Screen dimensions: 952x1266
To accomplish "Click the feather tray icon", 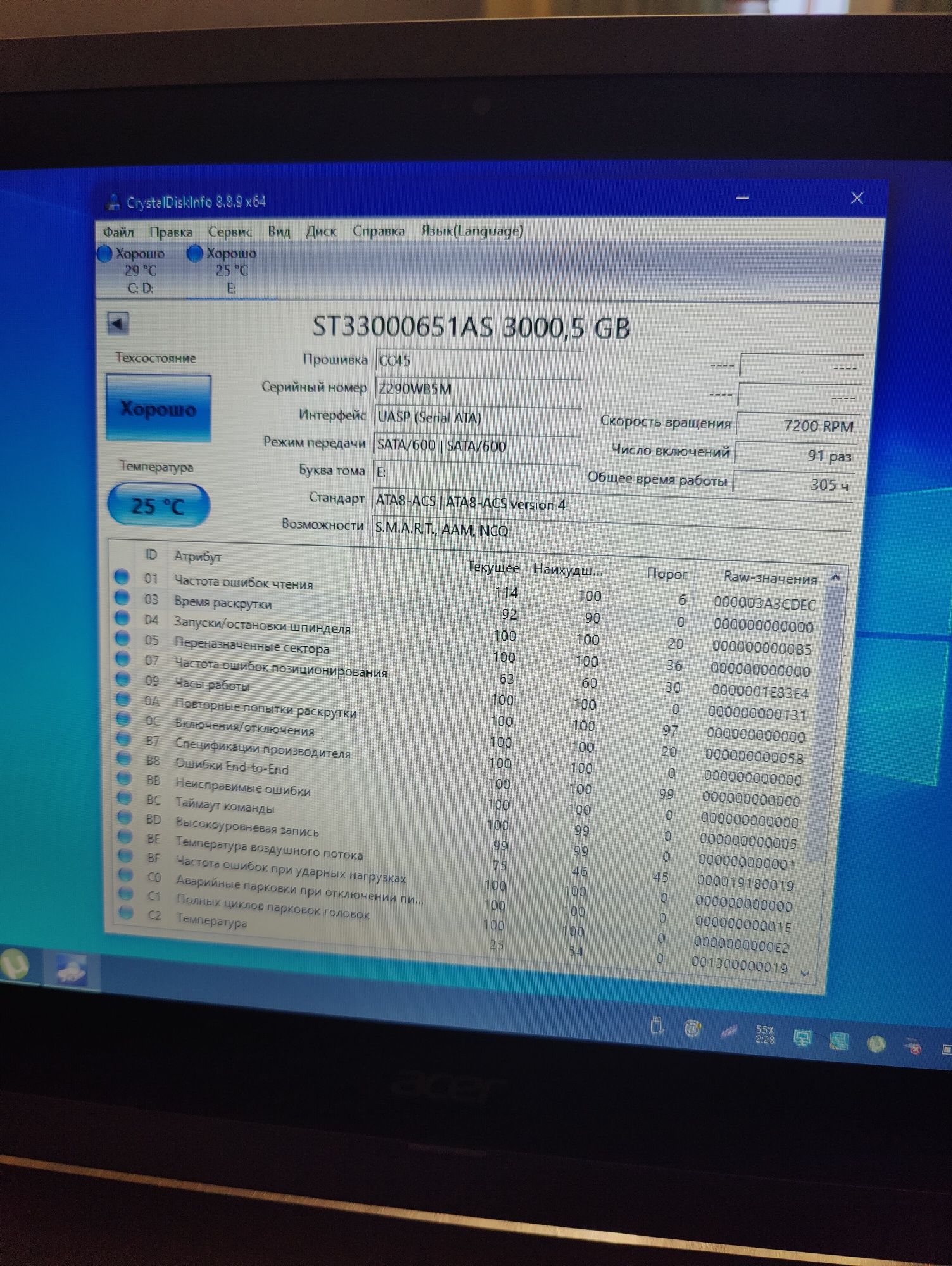I will tap(729, 1031).
